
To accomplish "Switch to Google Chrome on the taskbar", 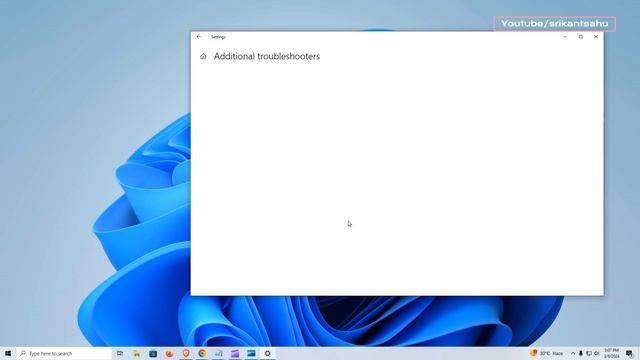I will pyautogui.click(x=202, y=353).
